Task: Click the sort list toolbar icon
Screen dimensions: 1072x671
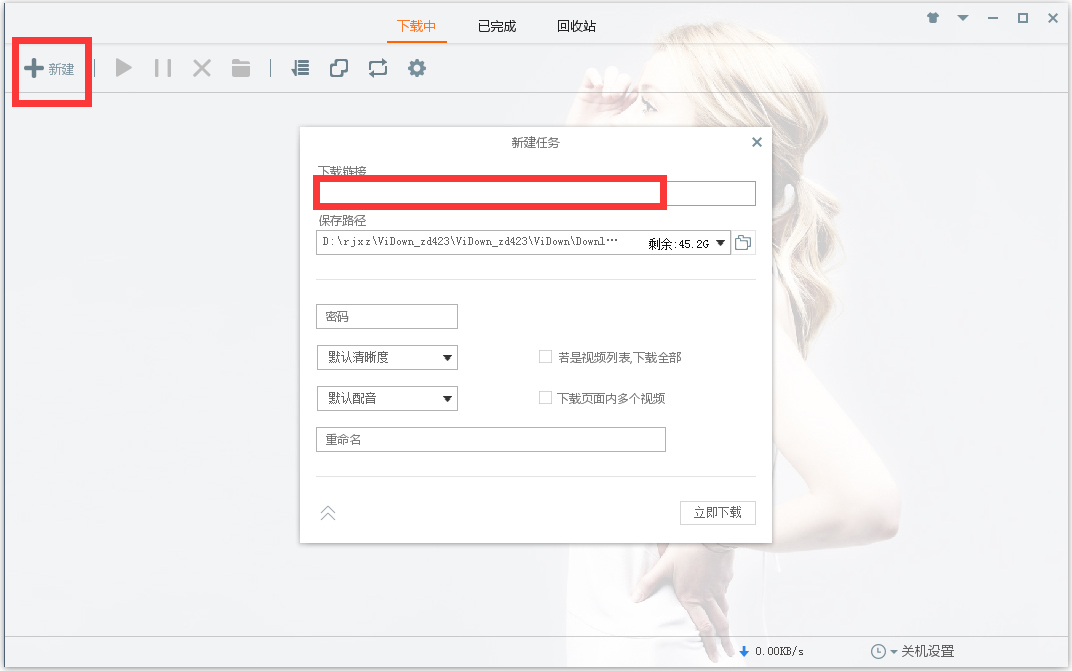Action: [x=300, y=68]
